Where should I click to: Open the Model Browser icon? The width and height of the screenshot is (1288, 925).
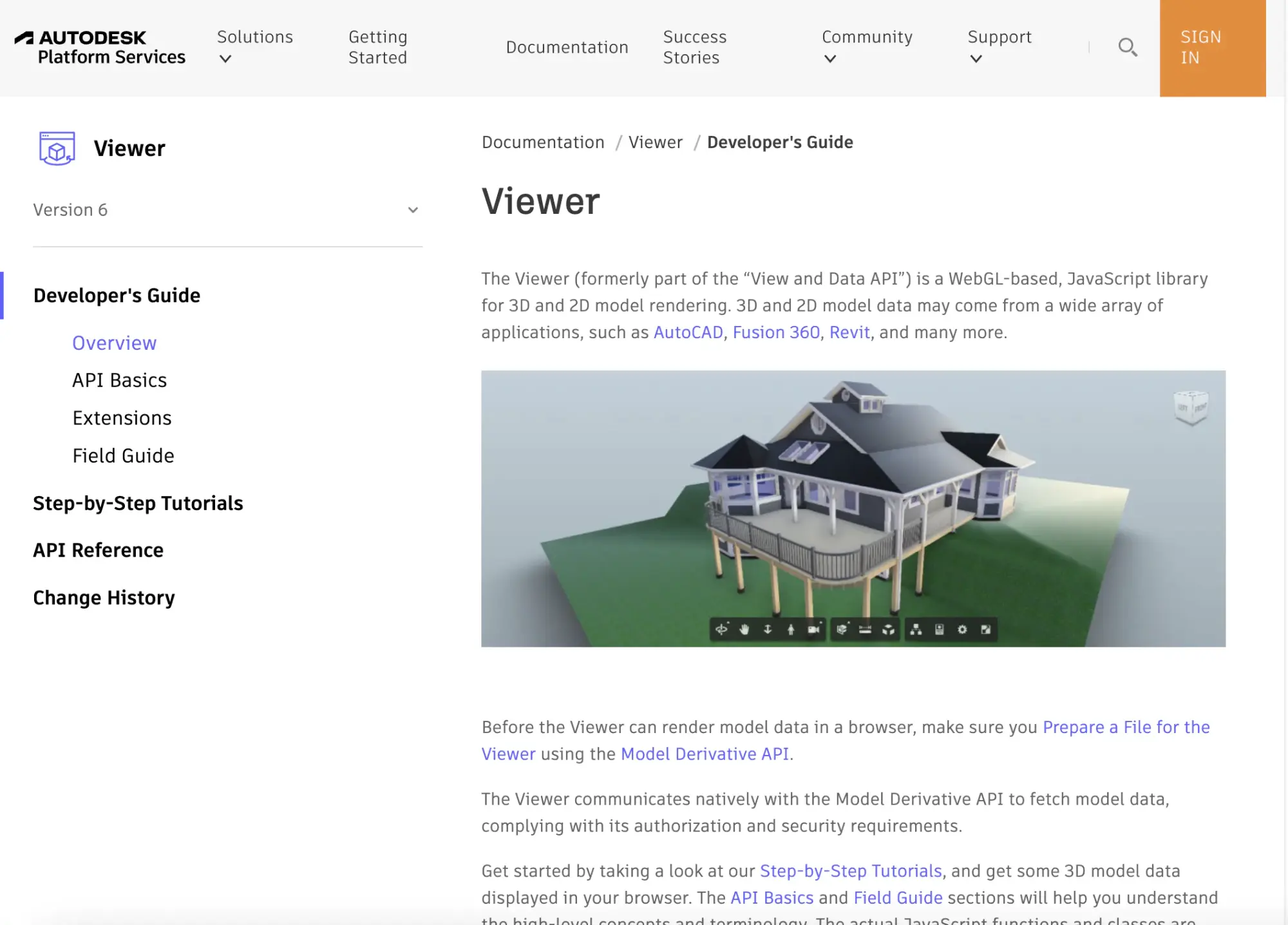(x=916, y=629)
